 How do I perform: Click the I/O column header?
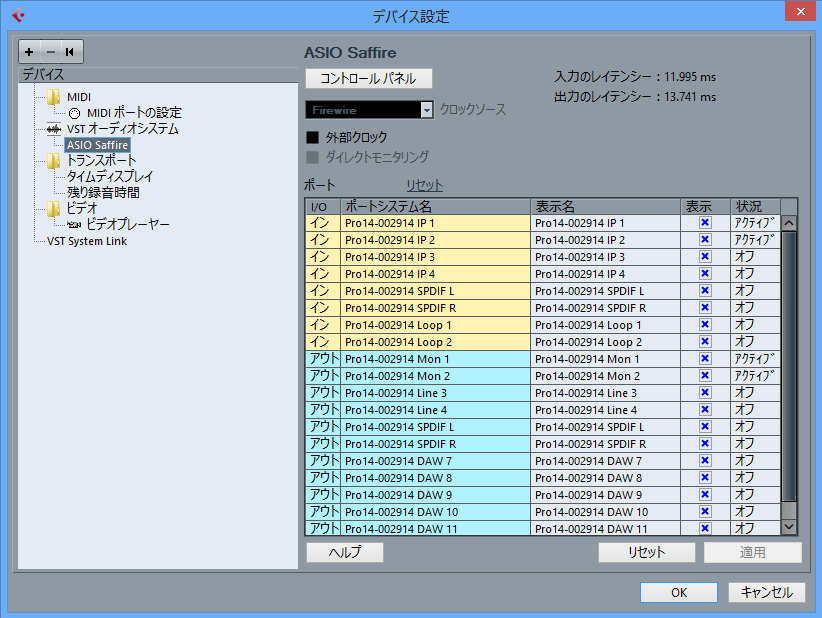(323, 207)
